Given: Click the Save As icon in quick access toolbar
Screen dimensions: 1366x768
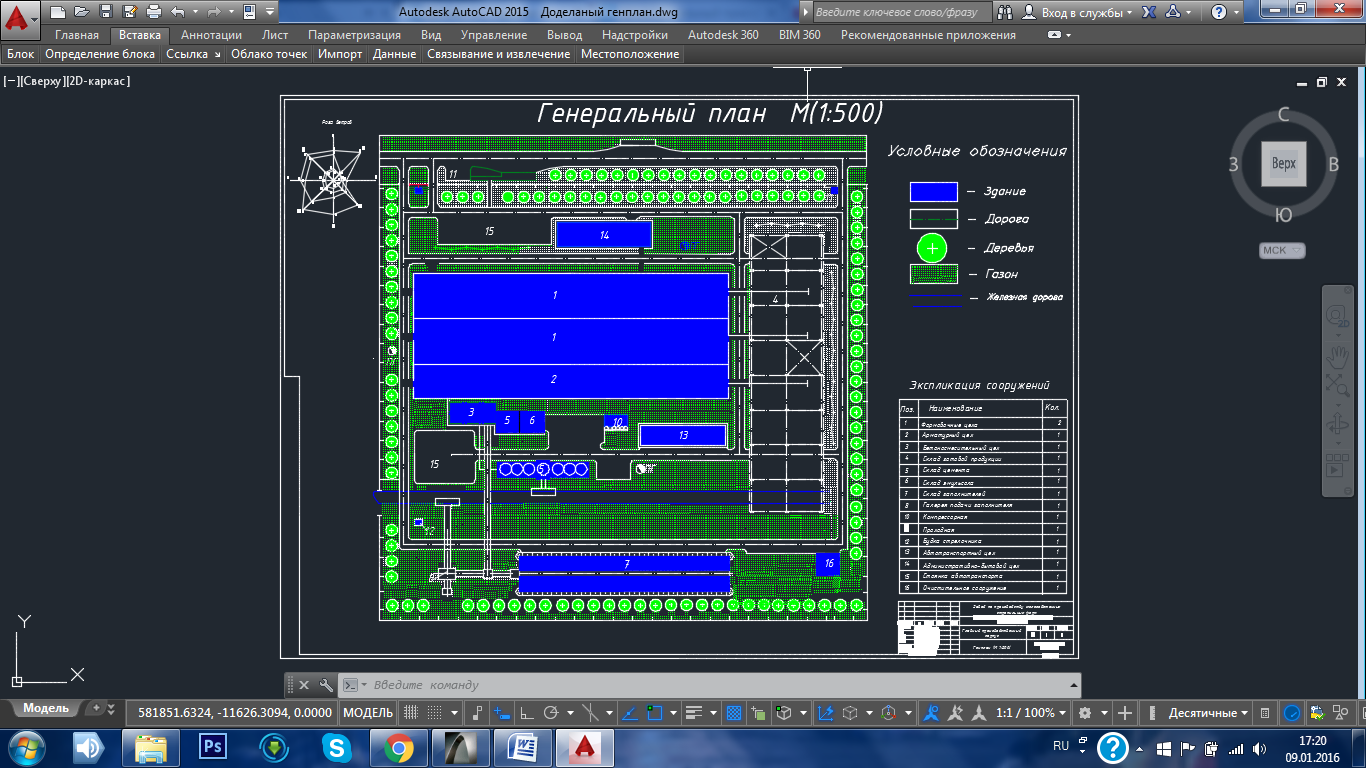Looking at the screenshot, I should click(128, 12).
